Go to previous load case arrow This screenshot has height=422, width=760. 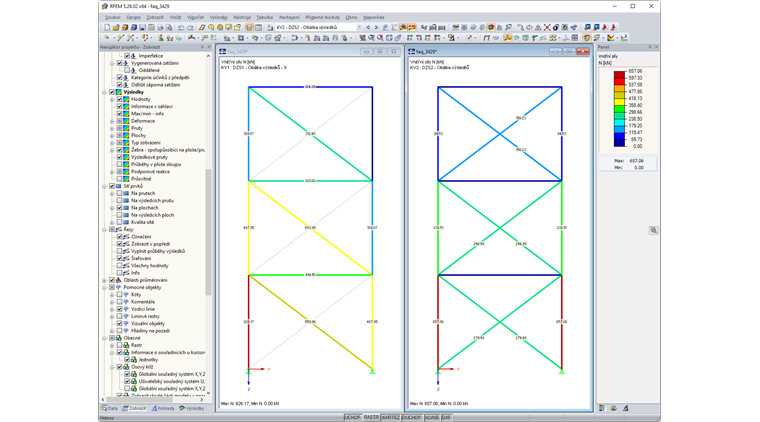[x=368, y=28]
